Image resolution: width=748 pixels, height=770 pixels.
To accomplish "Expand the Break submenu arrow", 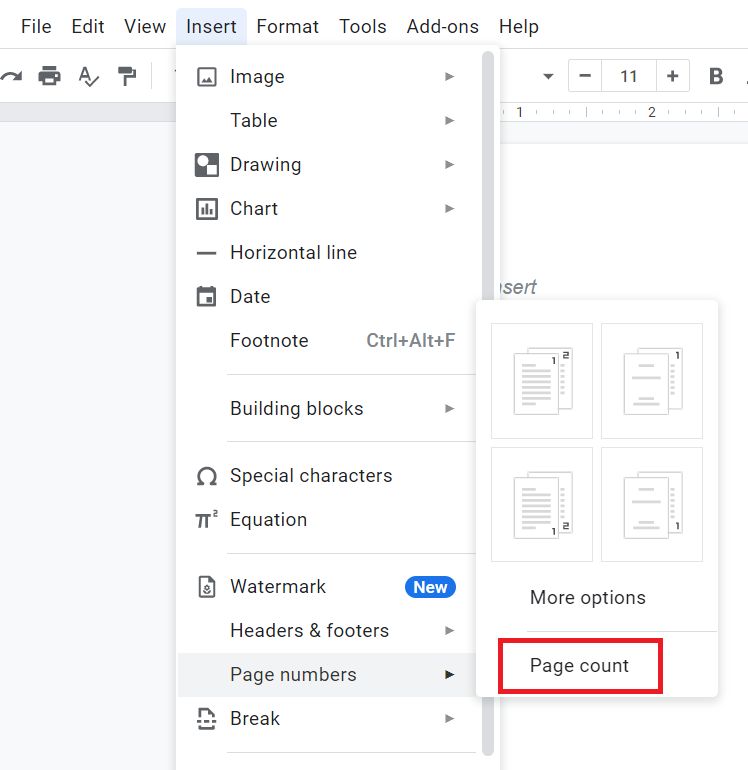I will 449,718.
